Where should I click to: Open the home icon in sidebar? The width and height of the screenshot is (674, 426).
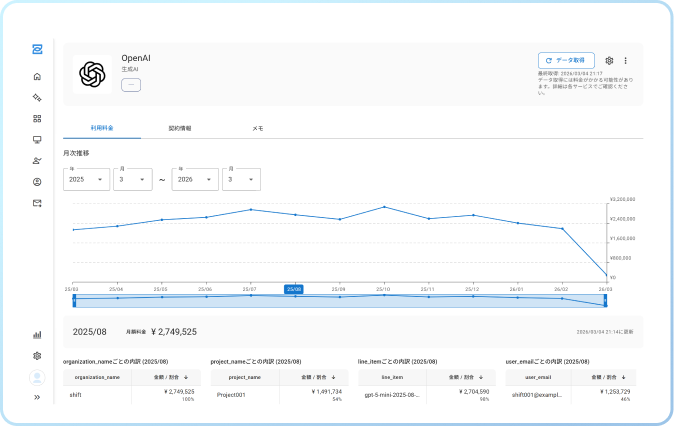point(37,76)
